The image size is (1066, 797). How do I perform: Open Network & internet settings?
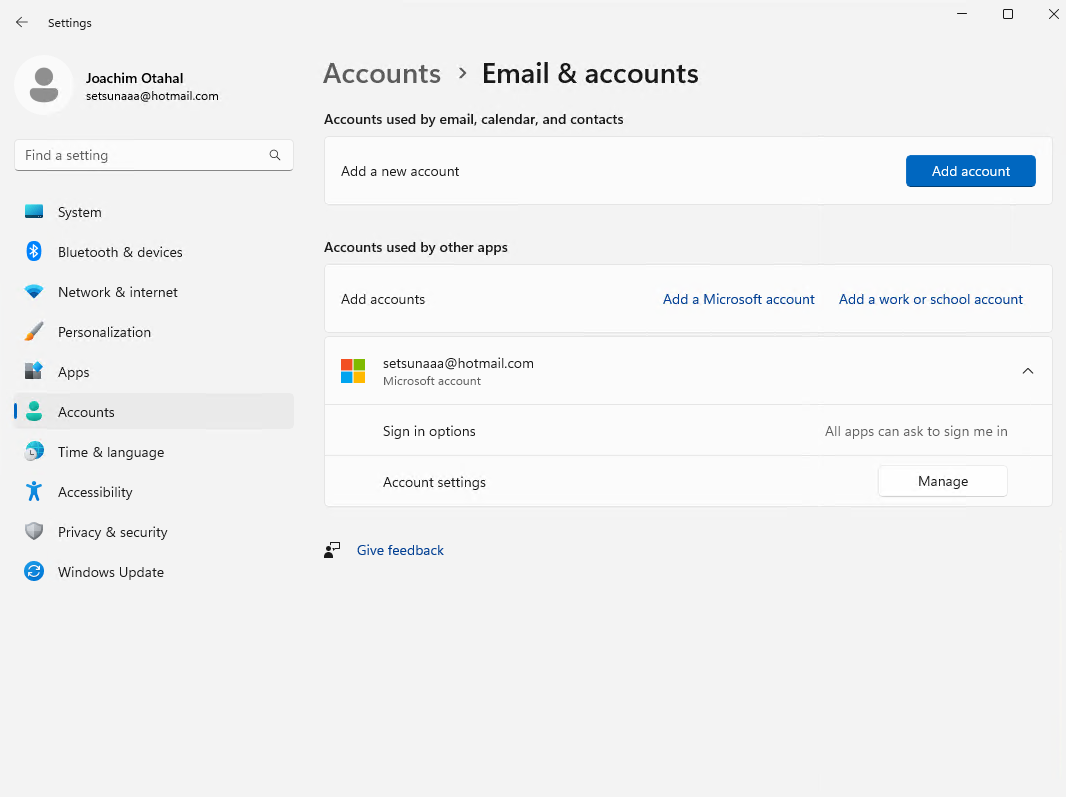pos(154,292)
